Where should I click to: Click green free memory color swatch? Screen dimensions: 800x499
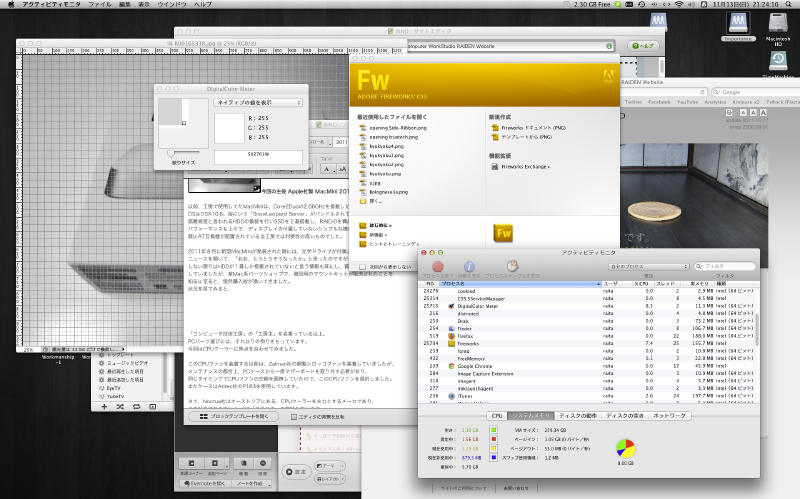493,430
